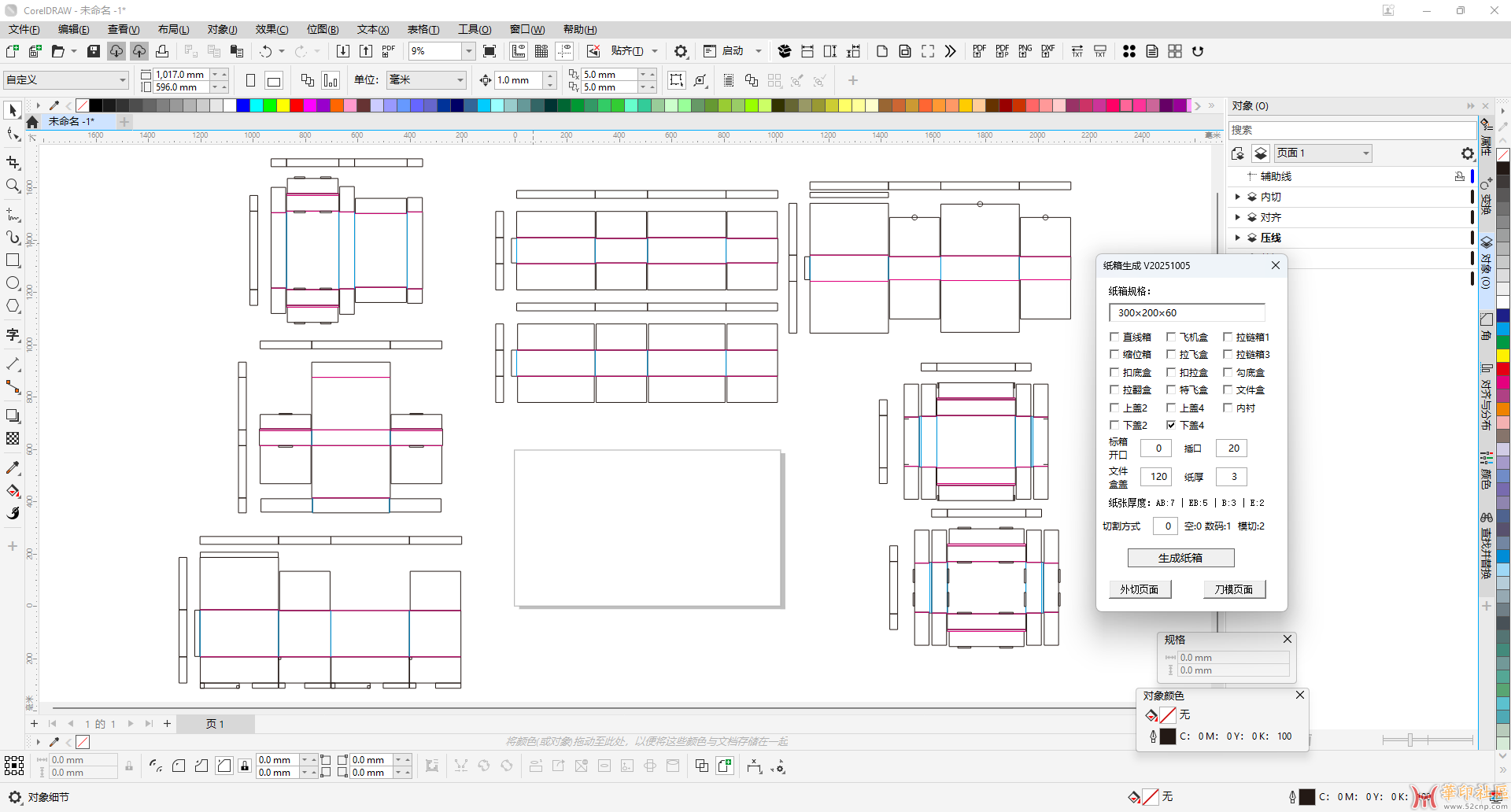
Task: Switch to the 页 1 page tab
Action: (x=215, y=724)
